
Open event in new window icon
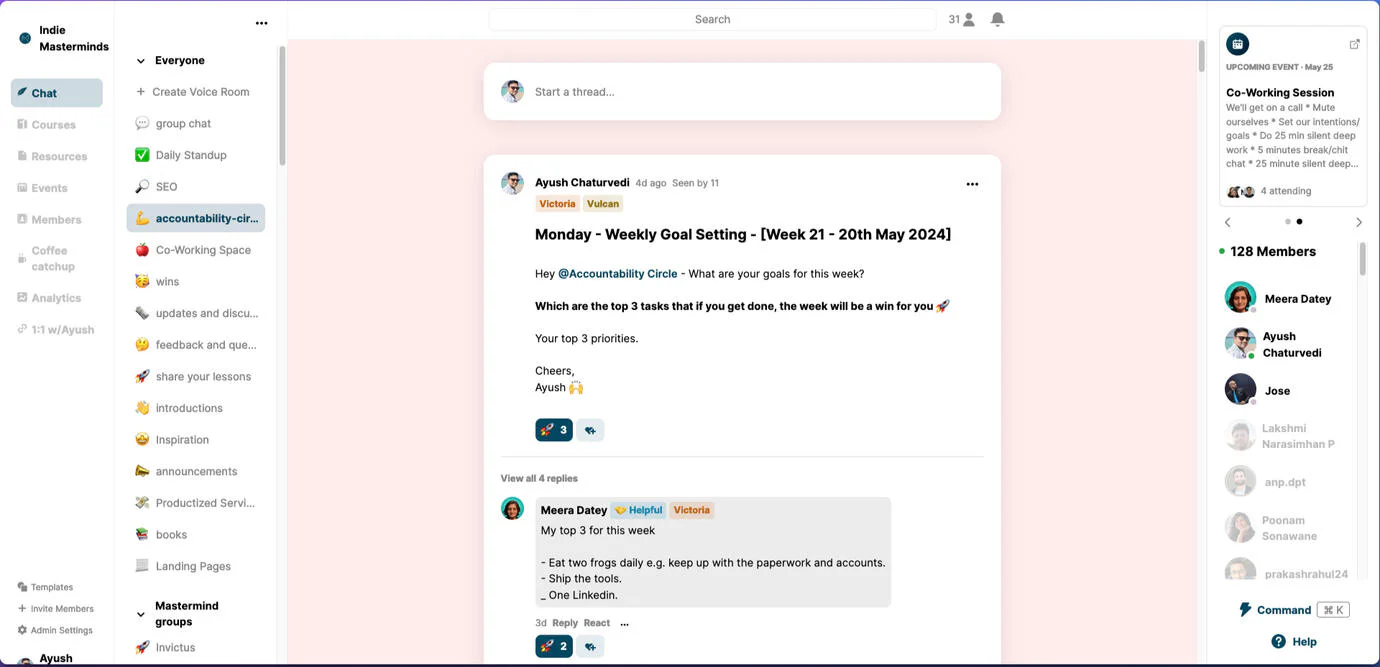click(1354, 44)
